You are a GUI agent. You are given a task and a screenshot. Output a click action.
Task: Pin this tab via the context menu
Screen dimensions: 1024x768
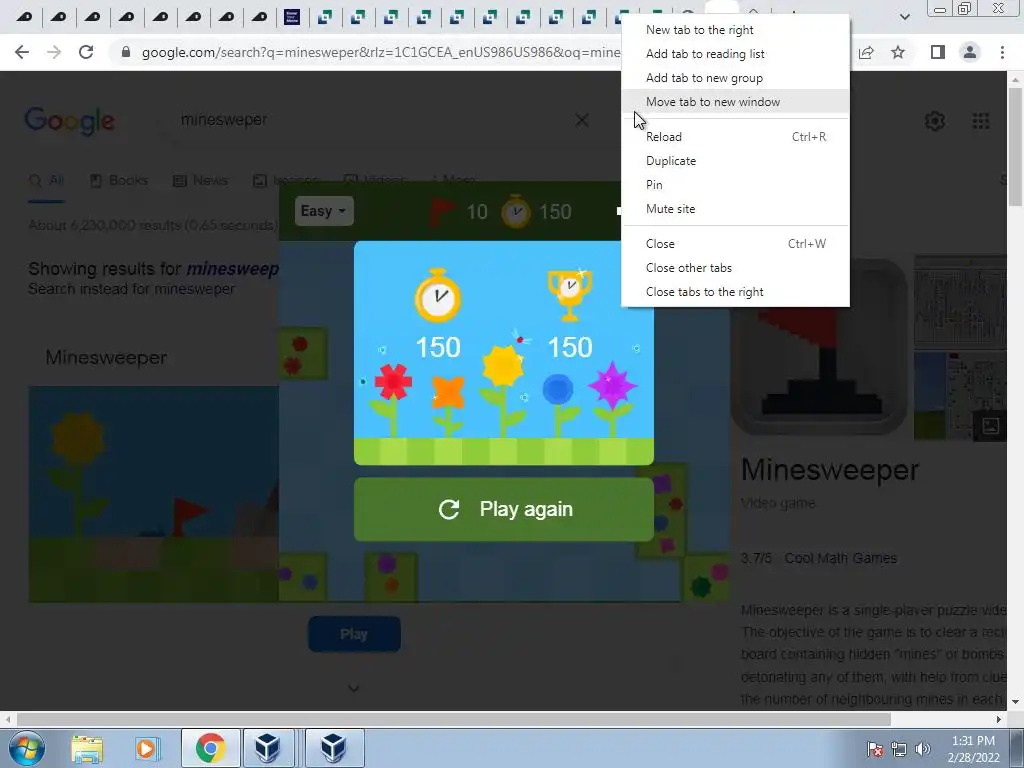[735, 185]
